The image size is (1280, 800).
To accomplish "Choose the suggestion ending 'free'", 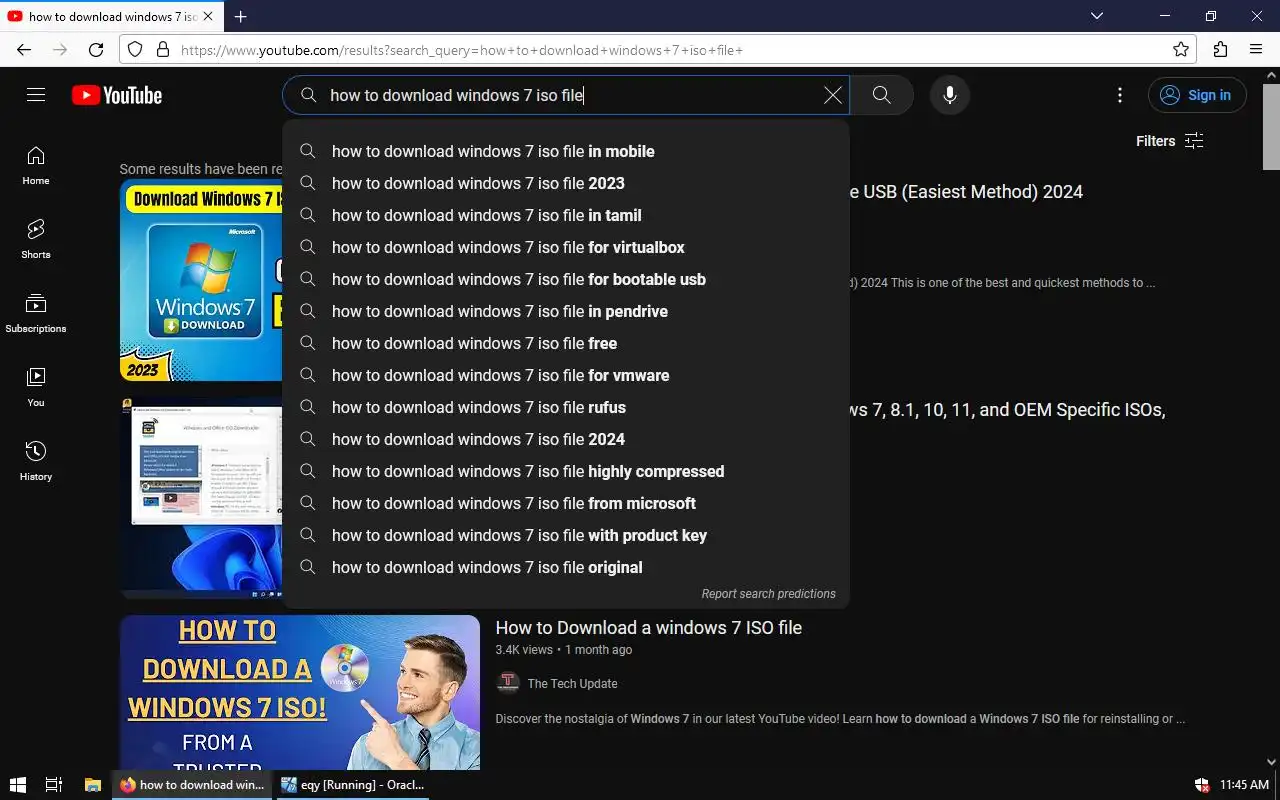I will tap(566, 343).
